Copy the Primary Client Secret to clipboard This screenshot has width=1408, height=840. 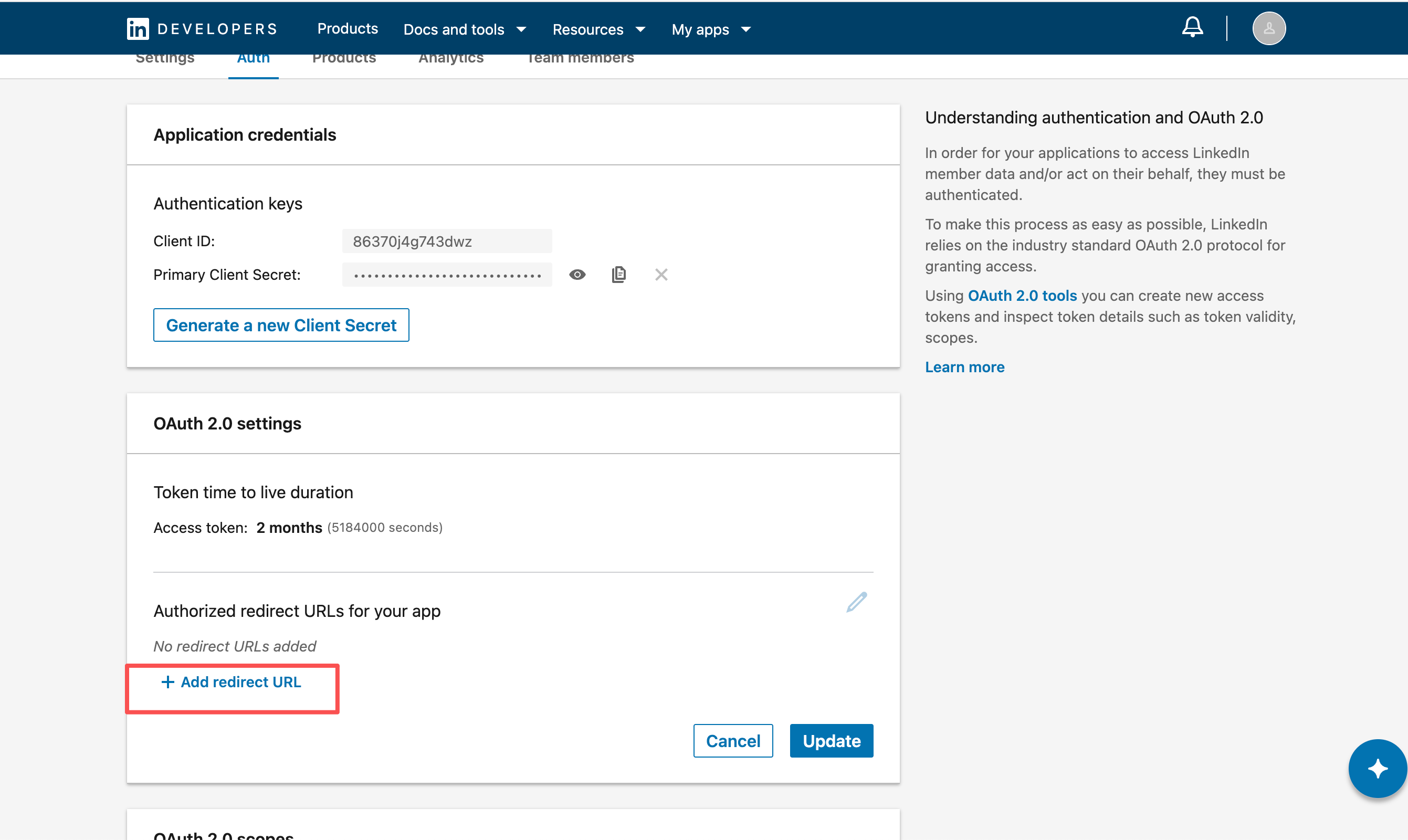pyautogui.click(x=618, y=275)
